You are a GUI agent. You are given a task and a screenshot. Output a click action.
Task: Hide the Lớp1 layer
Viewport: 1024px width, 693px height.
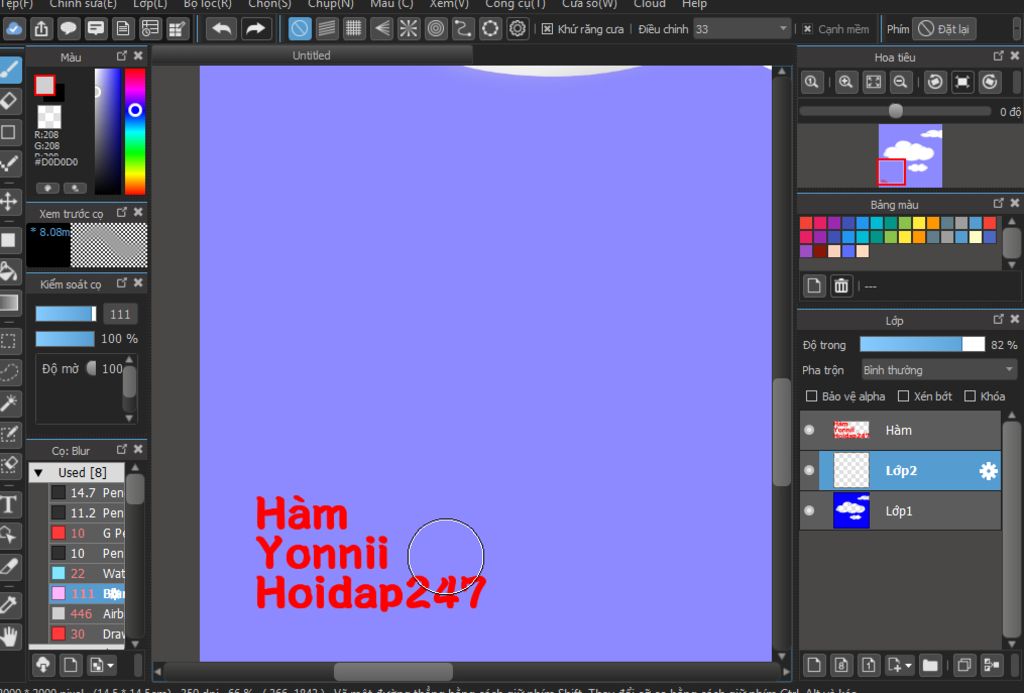point(809,511)
